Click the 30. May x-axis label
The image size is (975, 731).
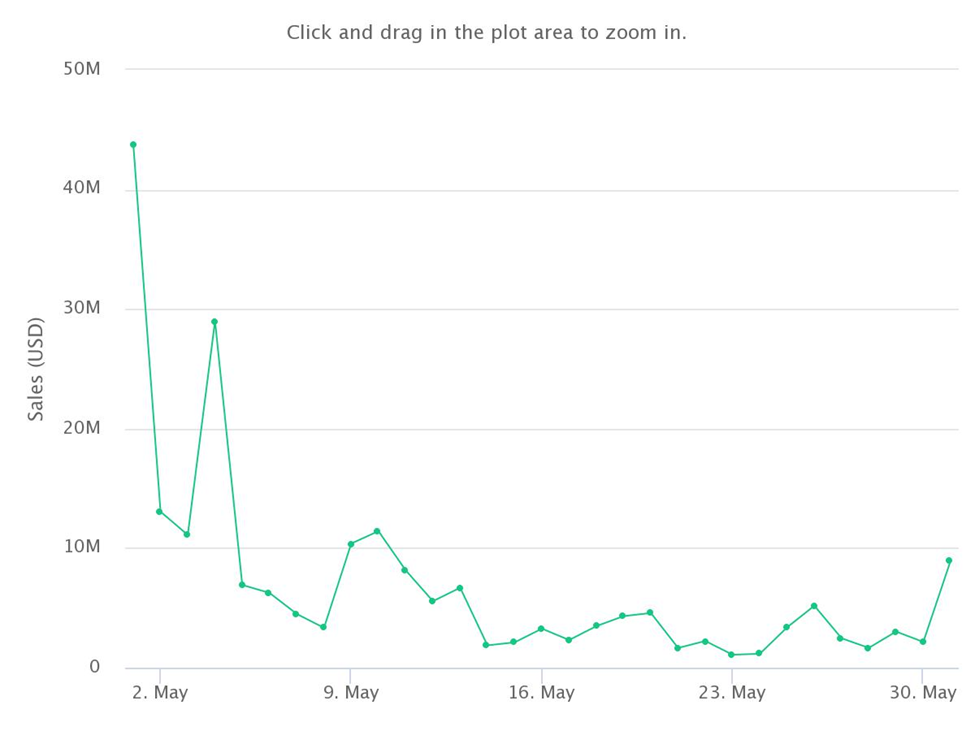coord(923,692)
